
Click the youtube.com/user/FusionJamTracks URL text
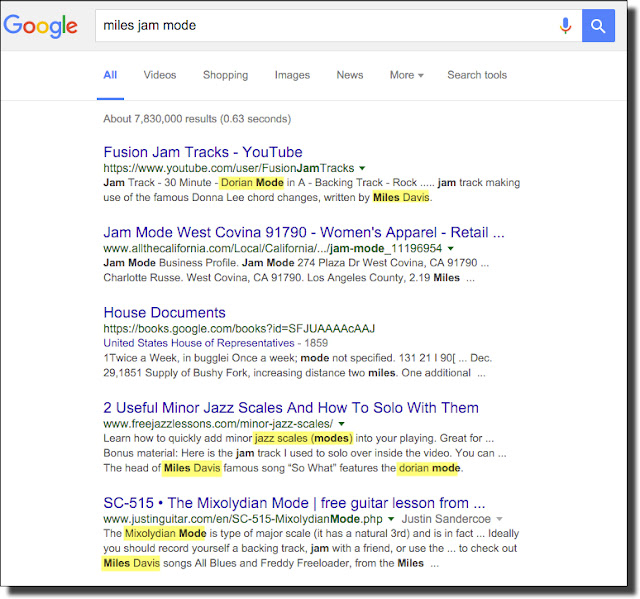pyautogui.click(x=229, y=168)
